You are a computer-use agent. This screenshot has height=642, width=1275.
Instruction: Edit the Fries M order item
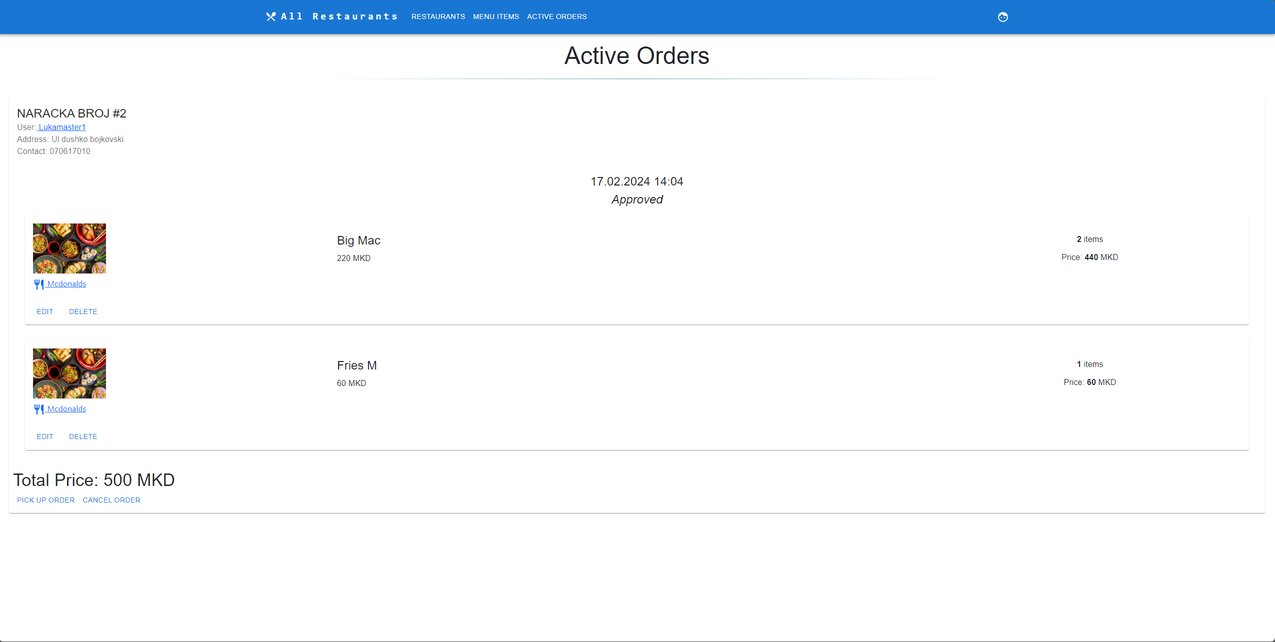45,437
